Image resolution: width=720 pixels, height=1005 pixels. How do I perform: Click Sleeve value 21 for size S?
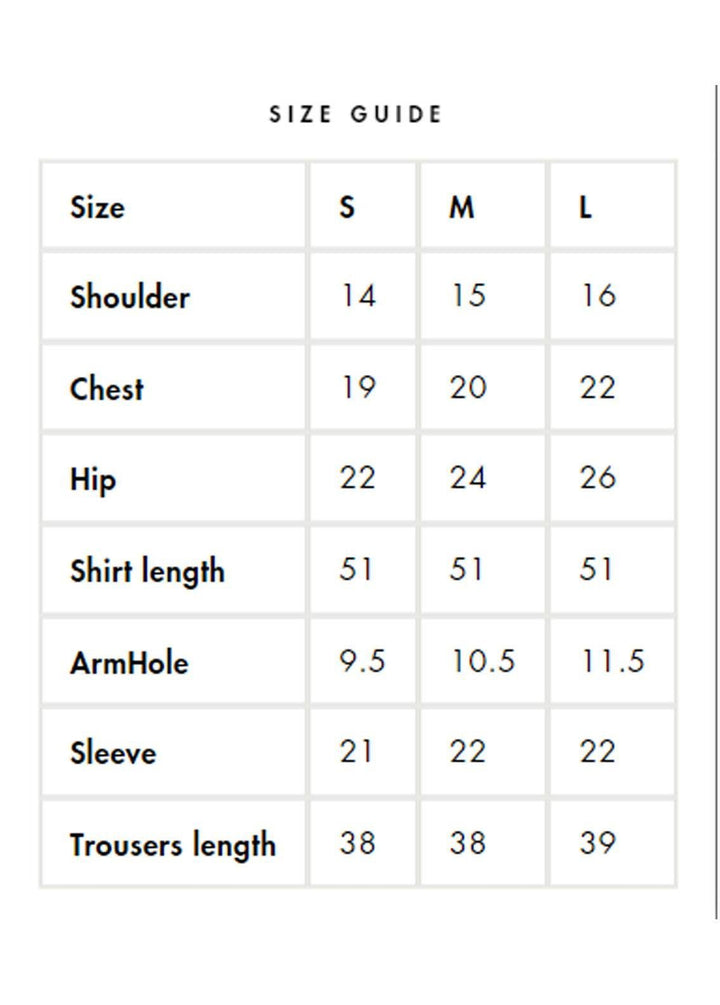click(x=357, y=753)
